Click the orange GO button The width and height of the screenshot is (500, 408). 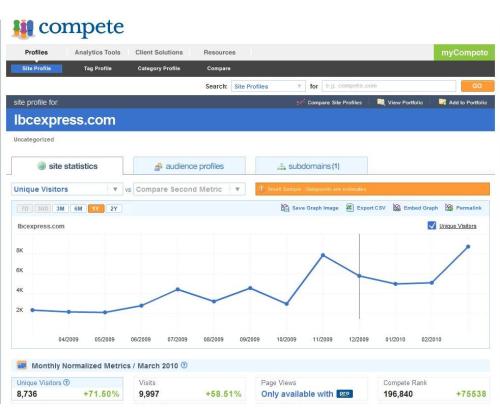point(477,86)
